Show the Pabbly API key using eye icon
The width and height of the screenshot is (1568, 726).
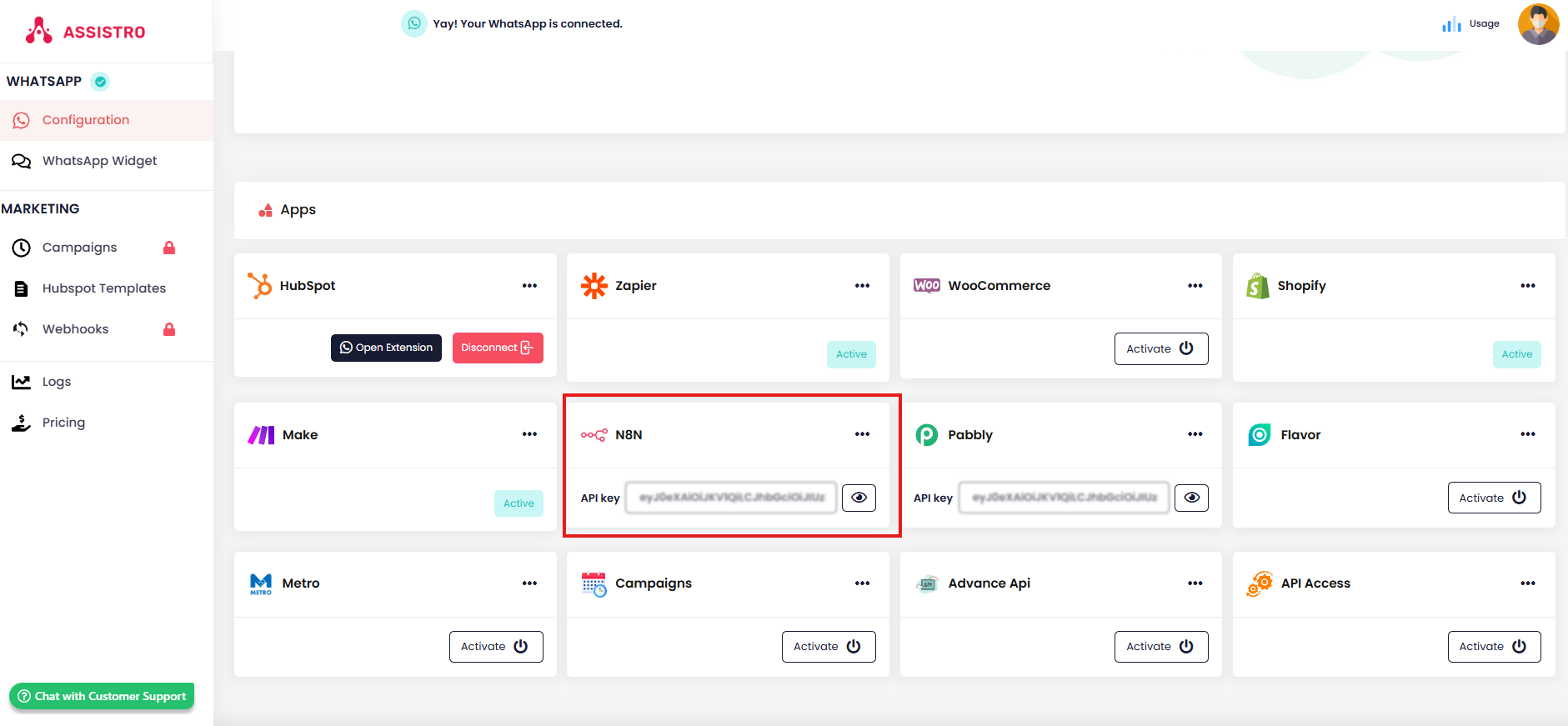point(1191,498)
